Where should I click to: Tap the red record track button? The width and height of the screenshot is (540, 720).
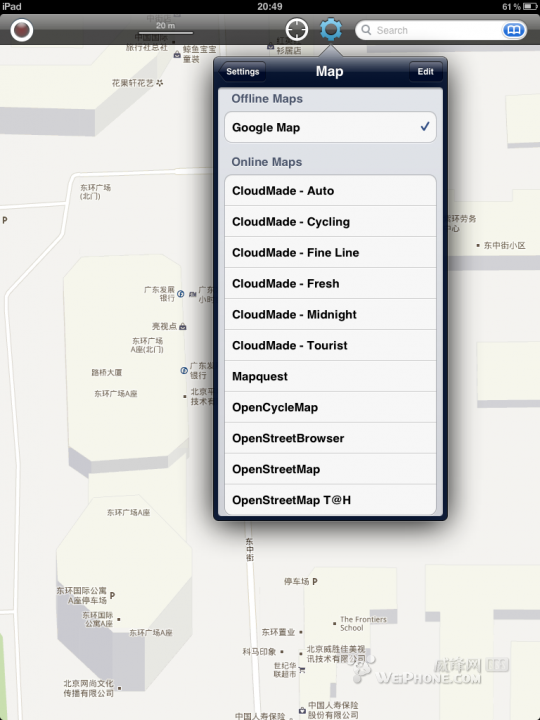tap(22, 30)
